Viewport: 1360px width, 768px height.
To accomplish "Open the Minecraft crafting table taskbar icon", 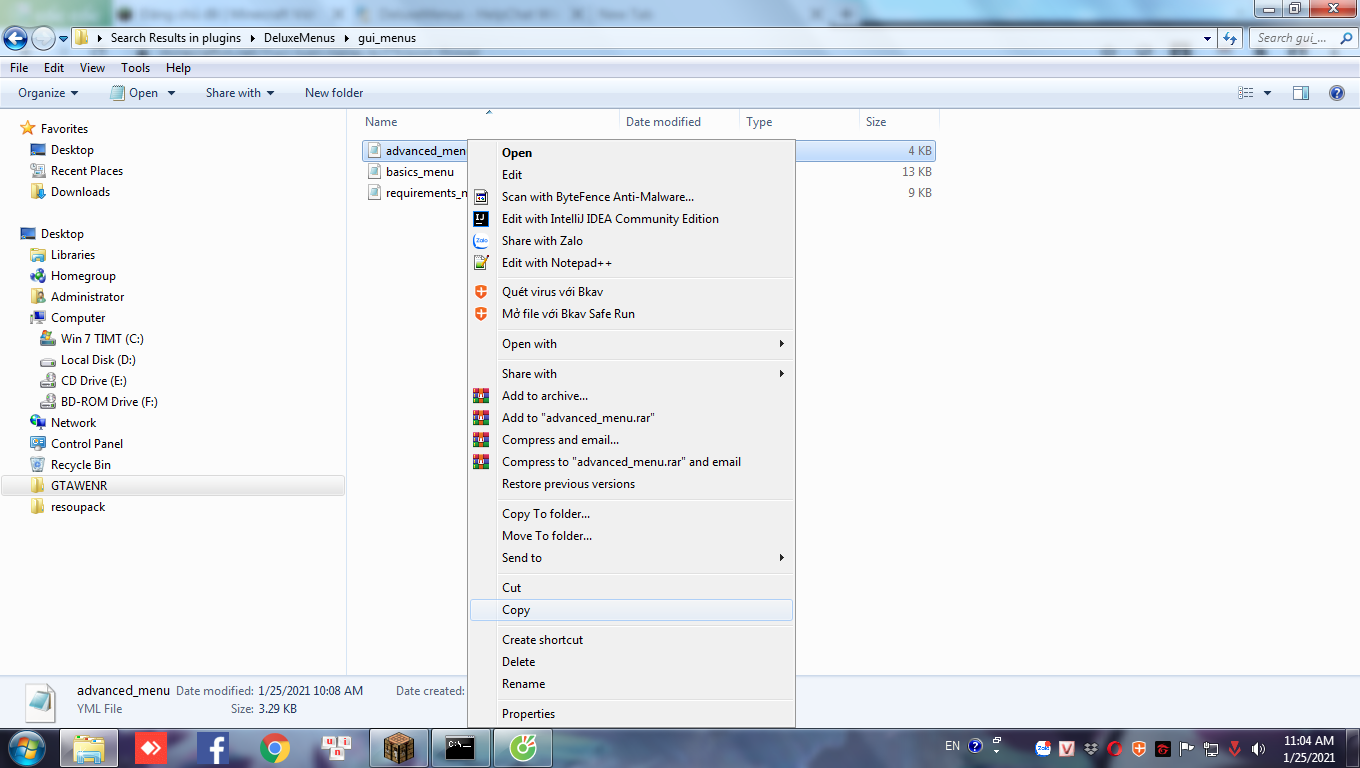I will pyautogui.click(x=399, y=747).
